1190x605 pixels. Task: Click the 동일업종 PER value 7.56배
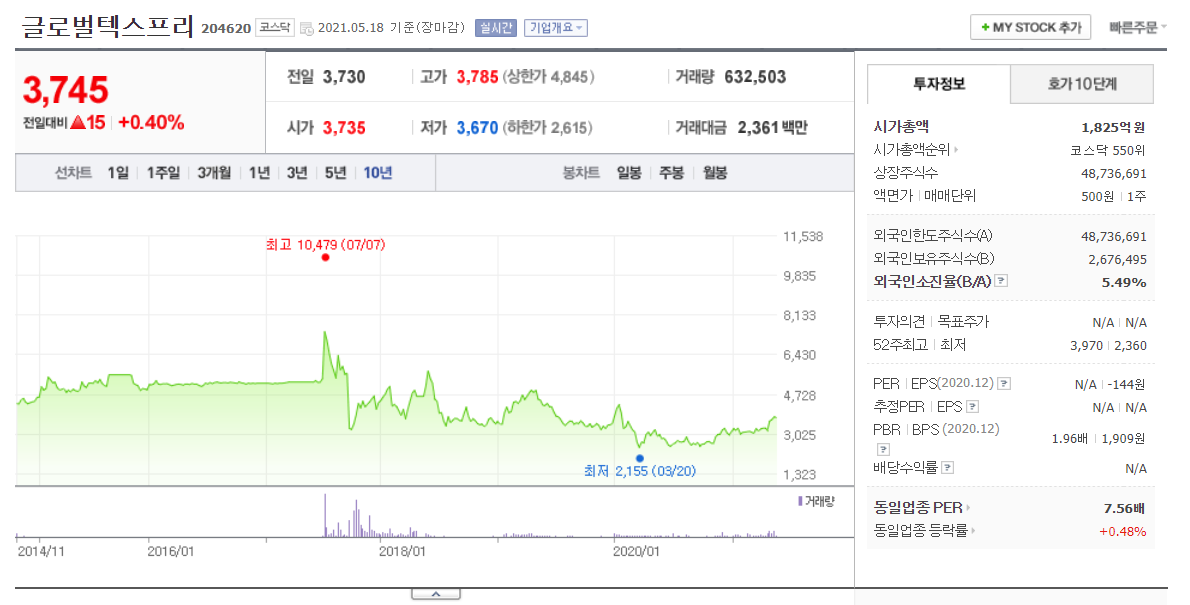1124,509
